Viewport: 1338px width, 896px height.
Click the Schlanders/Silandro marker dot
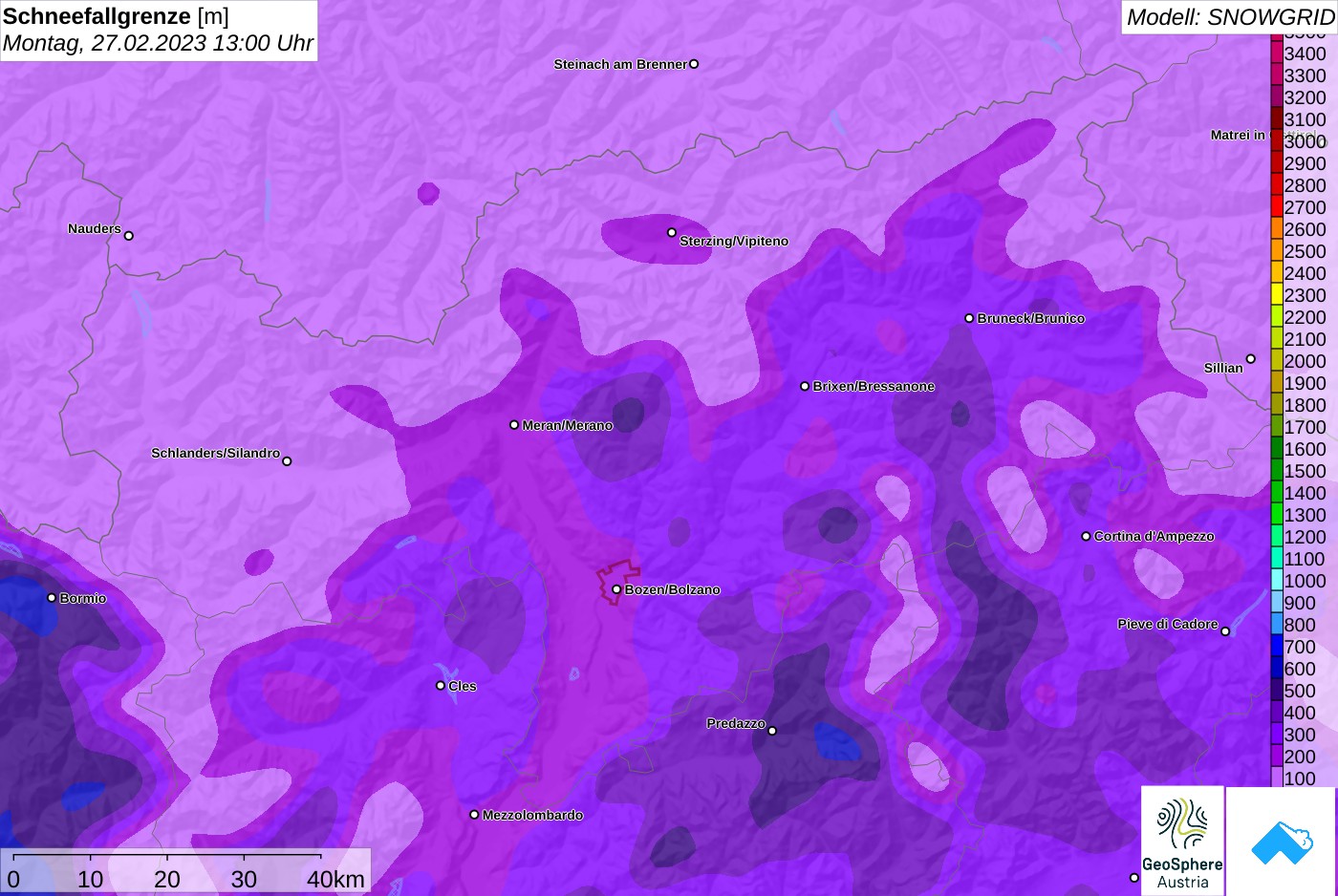(287, 461)
